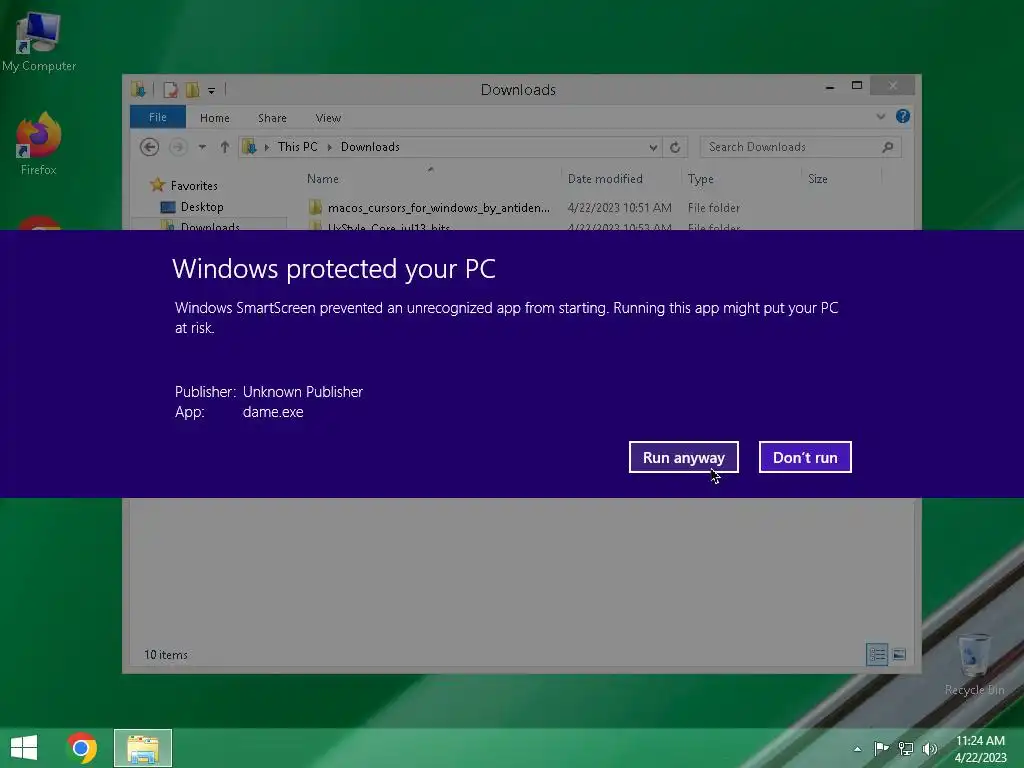Select the macos_cursors_for_windows_by_antiden folder
1024x768 pixels.
coord(438,208)
